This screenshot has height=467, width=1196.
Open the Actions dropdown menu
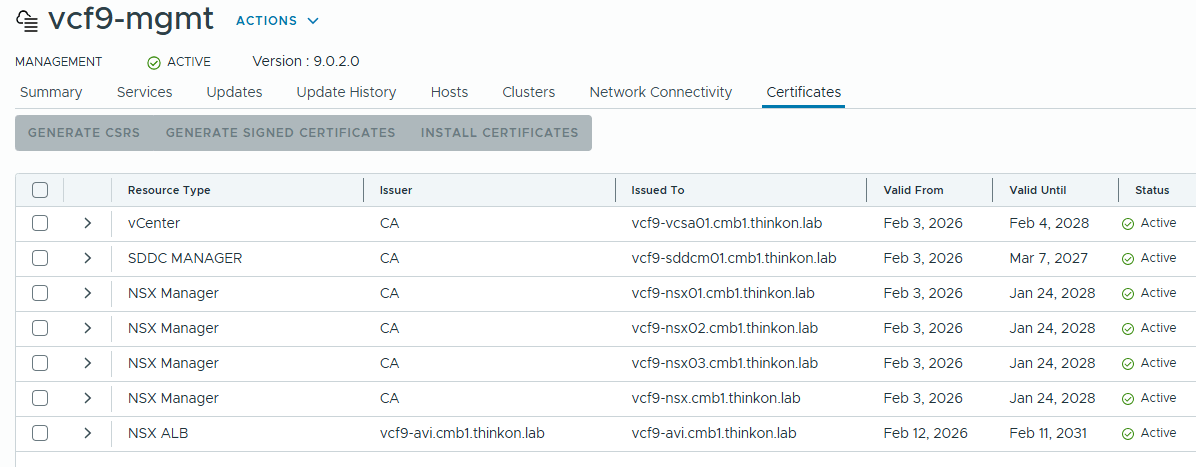pyautogui.click(x=277, y=21)
